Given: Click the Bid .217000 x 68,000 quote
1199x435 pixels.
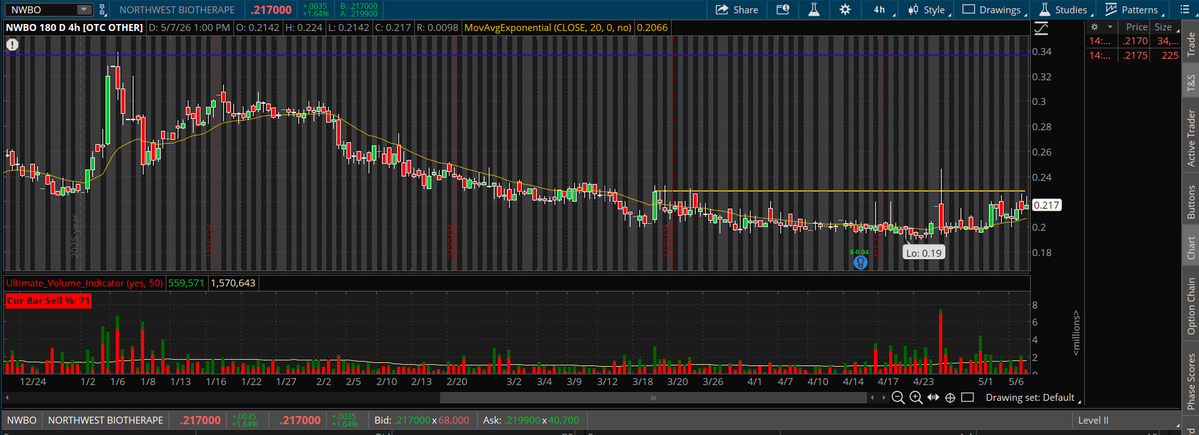Looking at the screenshot, I should point(421,420).
